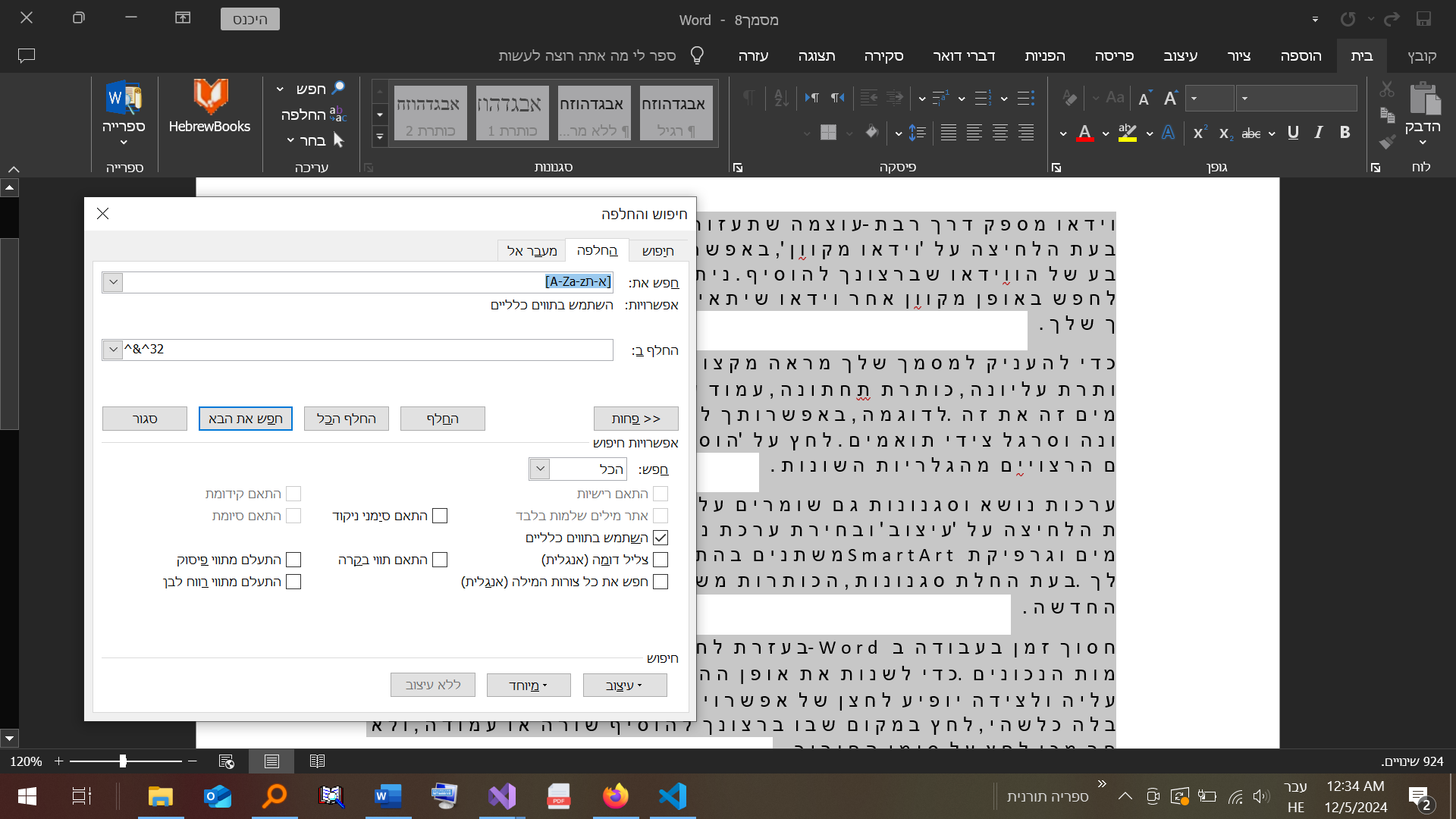1456x819 pixels.
Task: Click the Clear All Formatting icon
Action: tap(1069, 98)
